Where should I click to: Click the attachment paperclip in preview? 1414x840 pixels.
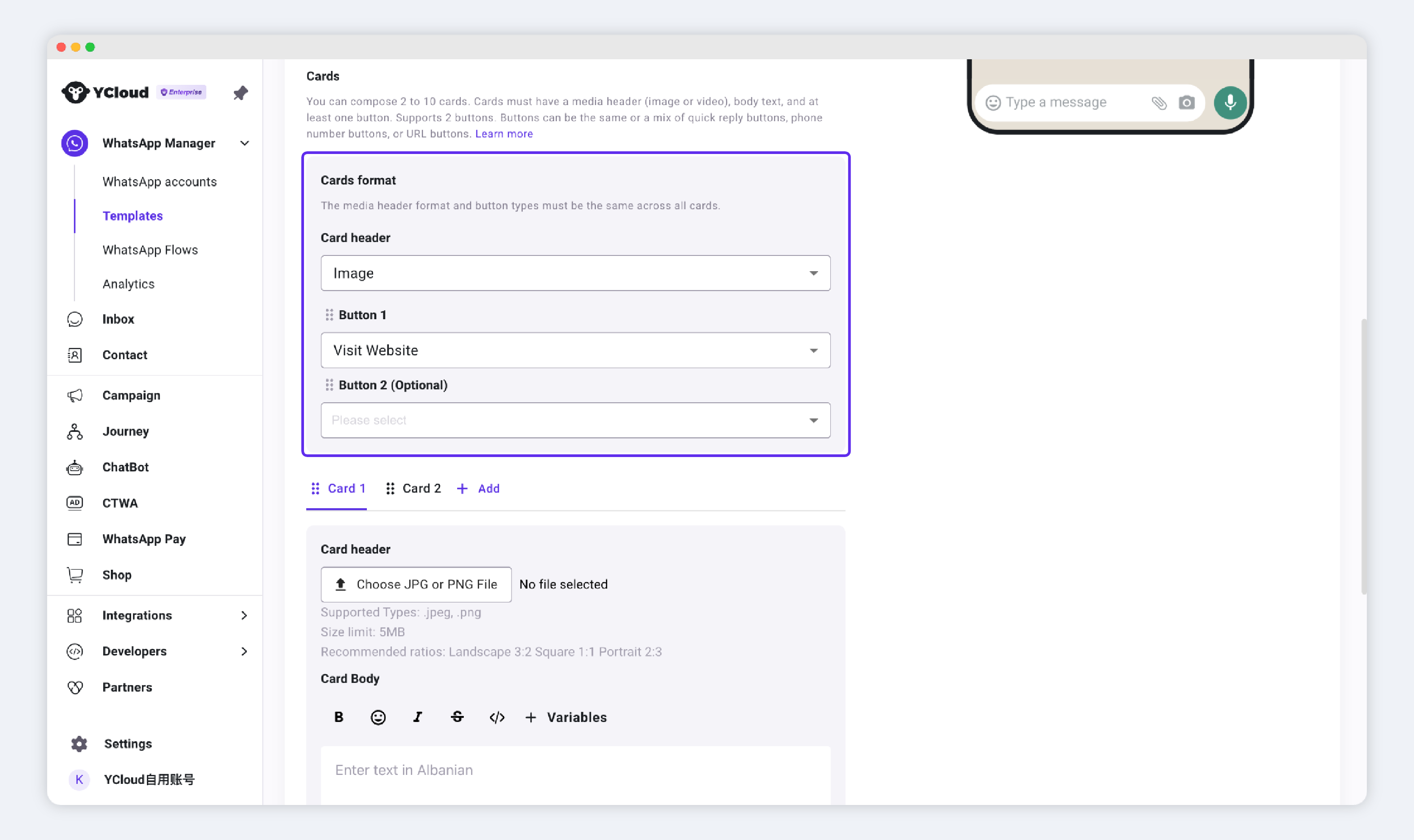[1159, 102]
